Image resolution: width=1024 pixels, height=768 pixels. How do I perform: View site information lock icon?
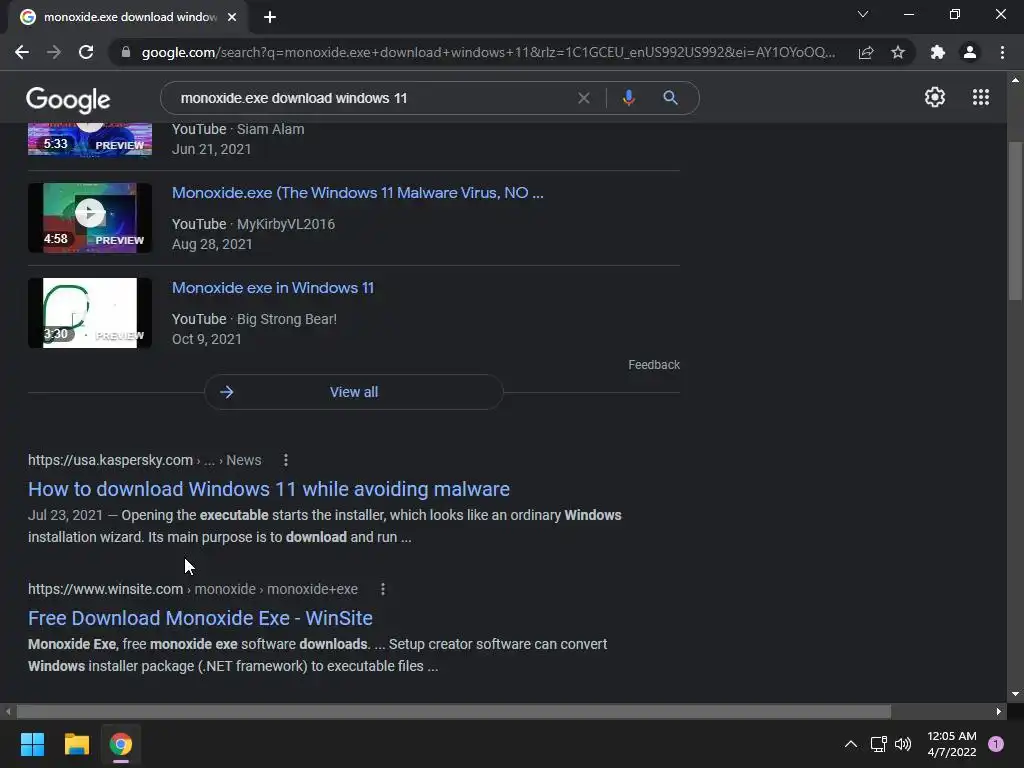coord(126,52)
